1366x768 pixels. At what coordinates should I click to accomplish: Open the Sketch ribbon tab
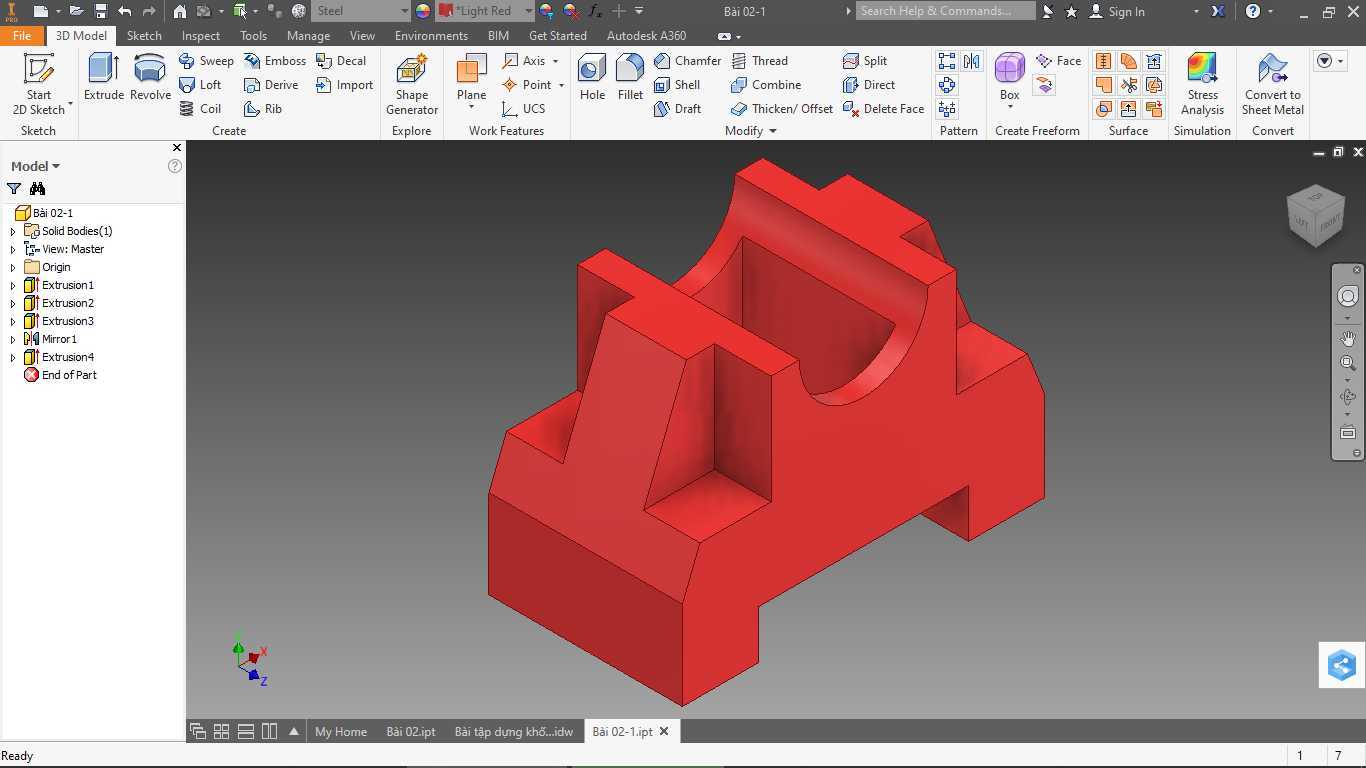144,35
